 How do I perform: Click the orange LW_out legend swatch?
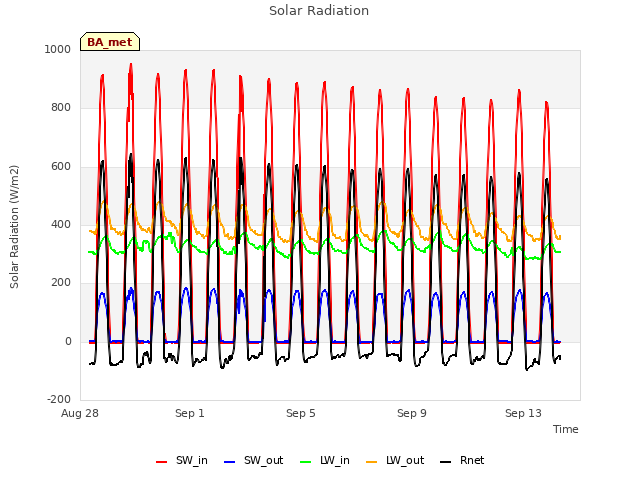pyautogui.click(x=371, y=462)
